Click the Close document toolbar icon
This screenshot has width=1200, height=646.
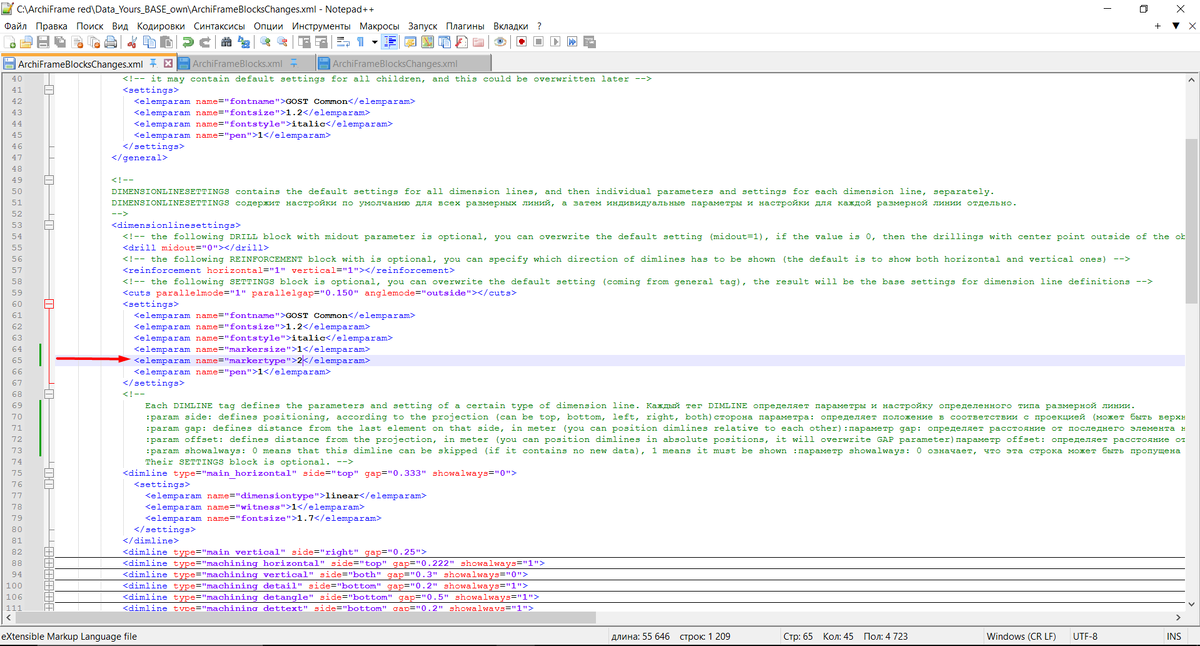[77, 42]
